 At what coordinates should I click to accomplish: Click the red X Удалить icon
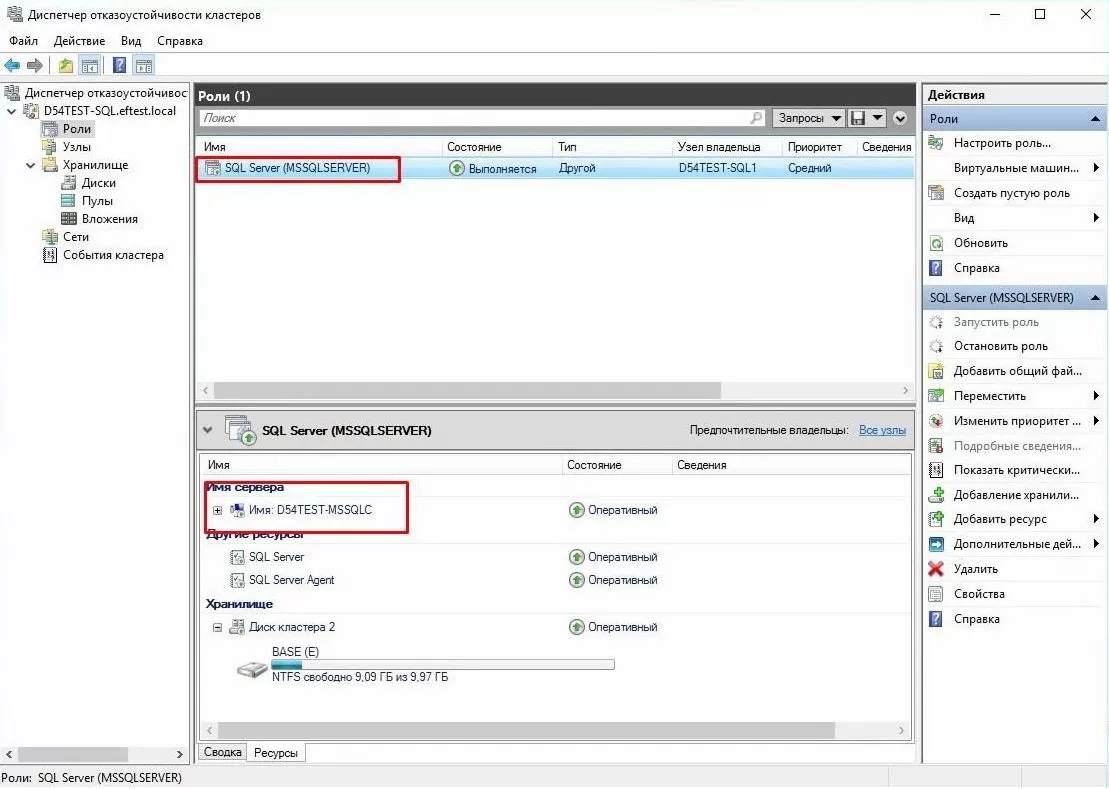pyautogui.click(x=936, y=569)
